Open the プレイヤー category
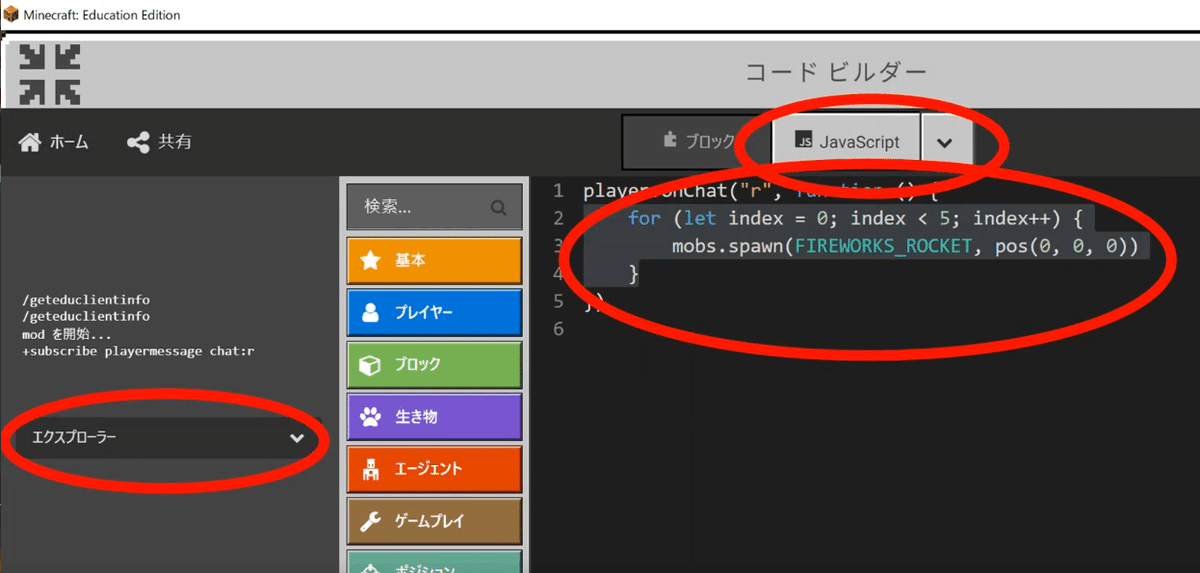 pyautogui.click(x=434, y=312)
